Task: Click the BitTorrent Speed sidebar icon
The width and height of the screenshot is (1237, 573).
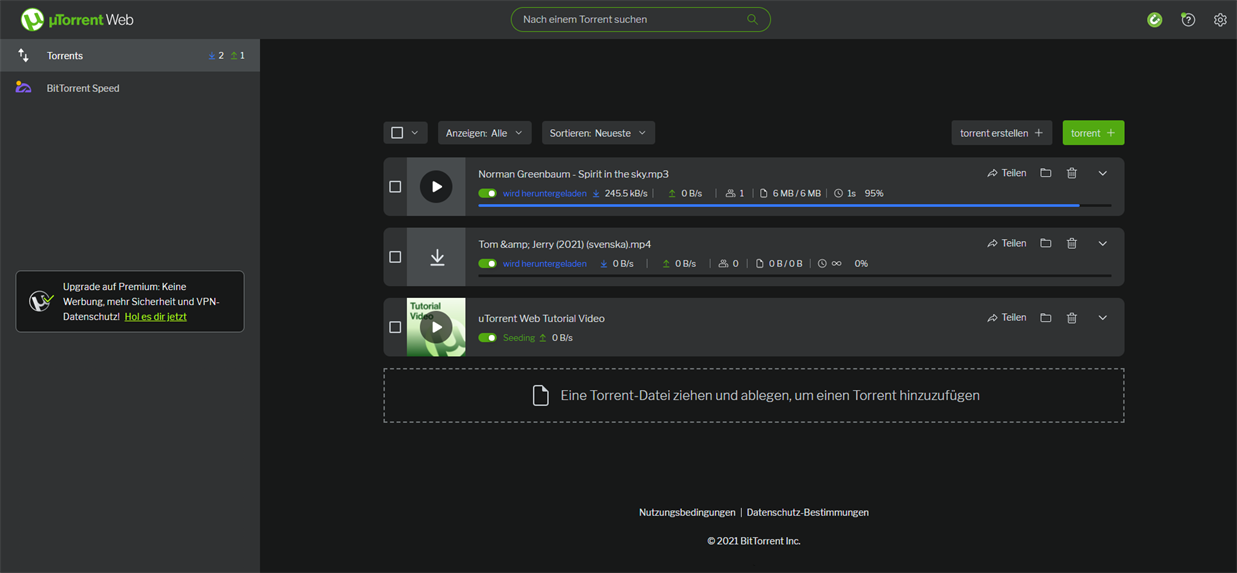Action: (x=23, y=88)
